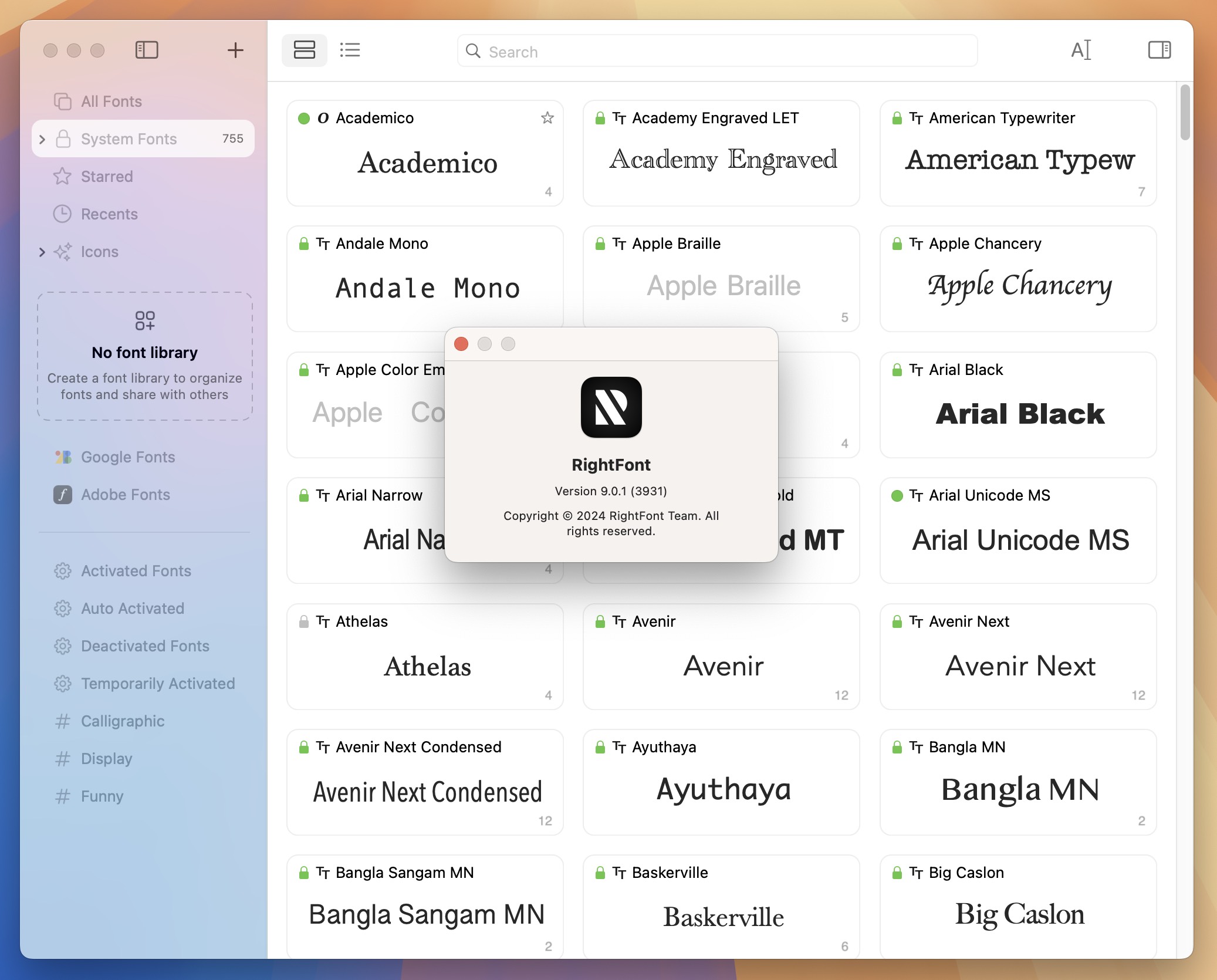Open the Baskerville font preview
This screenshot has width=1217, height=980.
click(723, 917)
